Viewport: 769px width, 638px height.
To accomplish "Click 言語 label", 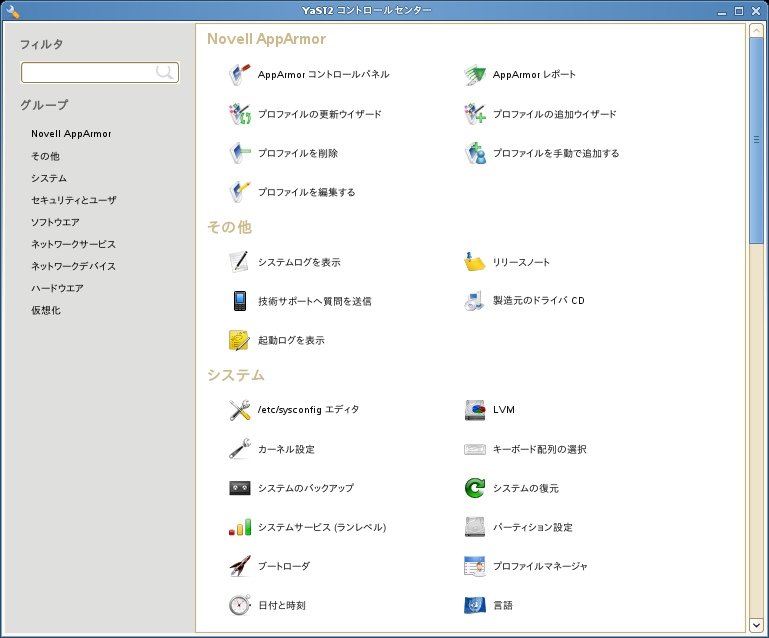I will 503,606.
